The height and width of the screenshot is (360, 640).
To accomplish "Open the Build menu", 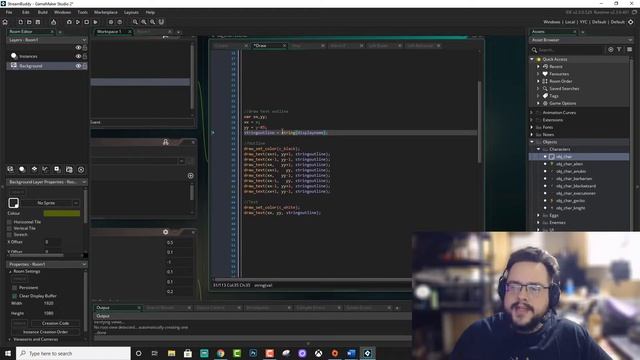I will coord(42,12).
